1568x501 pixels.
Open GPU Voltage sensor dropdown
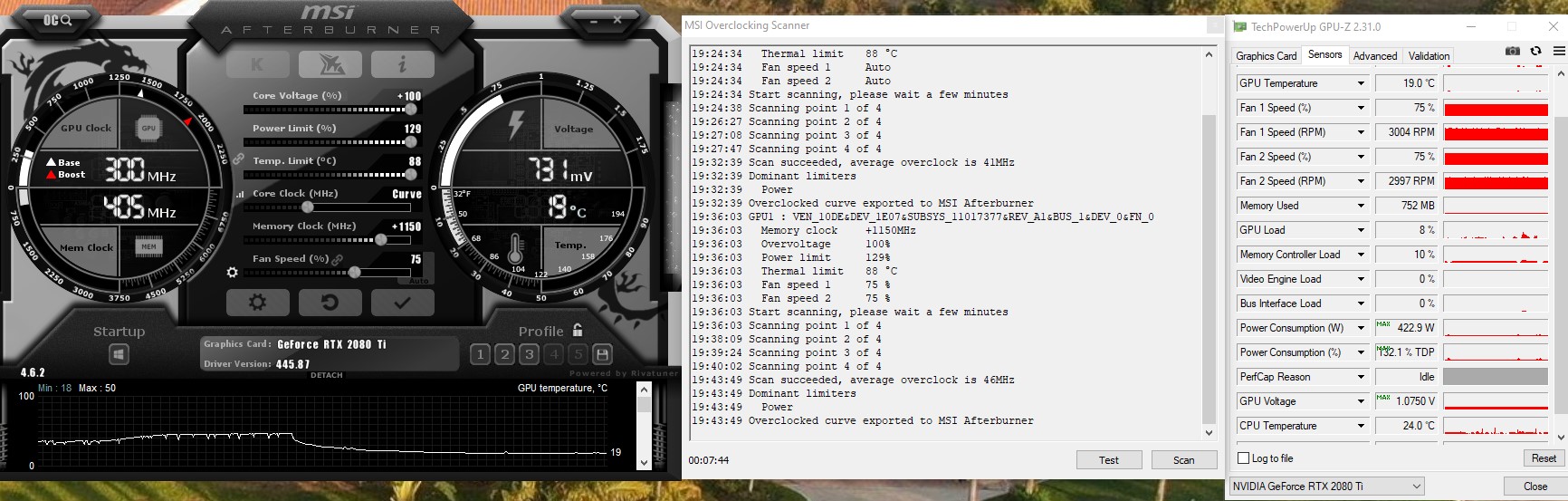pyautogui.click(x=1361, y=401)
